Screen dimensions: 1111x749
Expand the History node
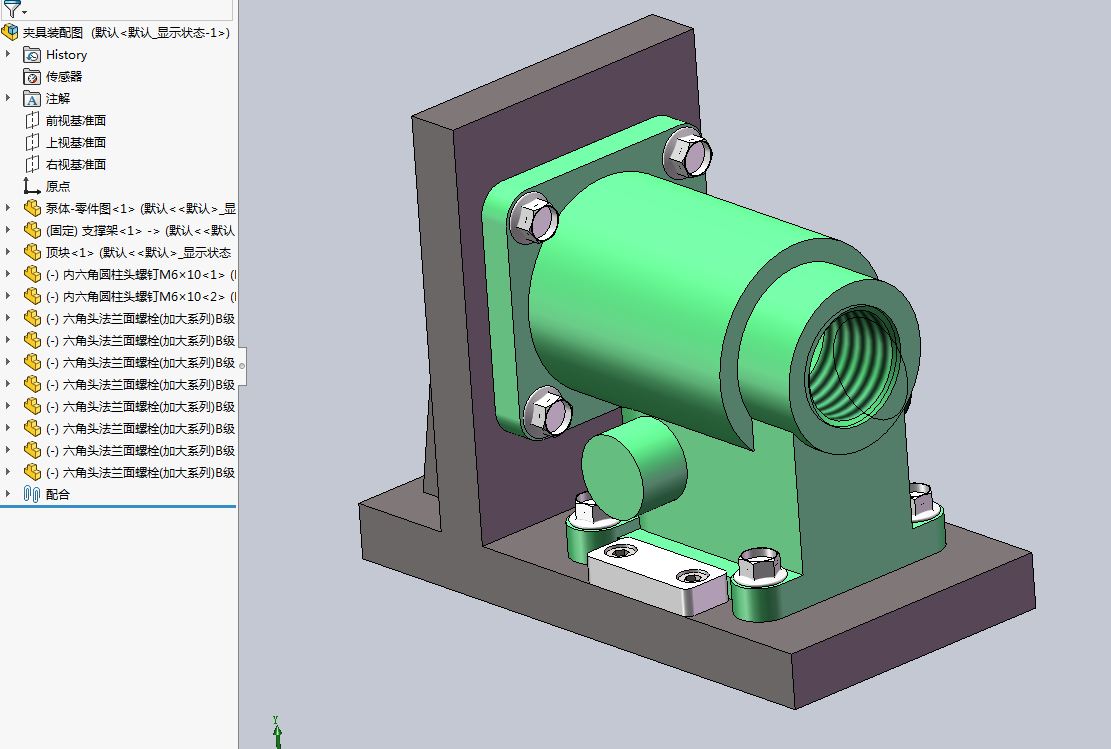[x=8, y=54]
